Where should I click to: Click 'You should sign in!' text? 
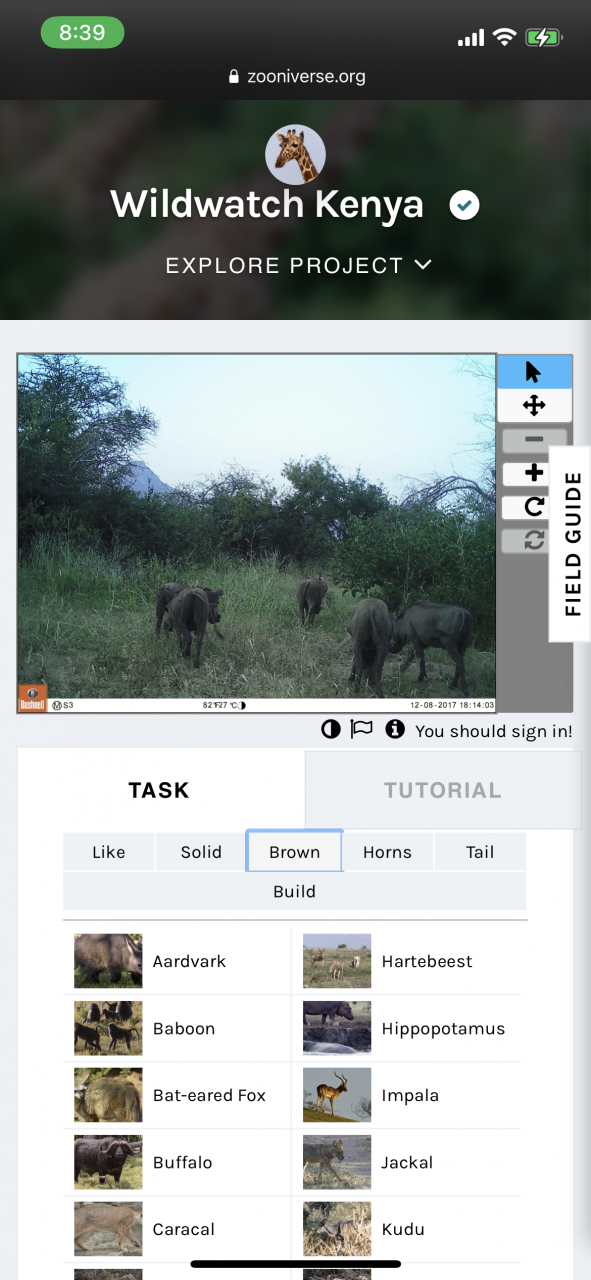coord(494,731)
